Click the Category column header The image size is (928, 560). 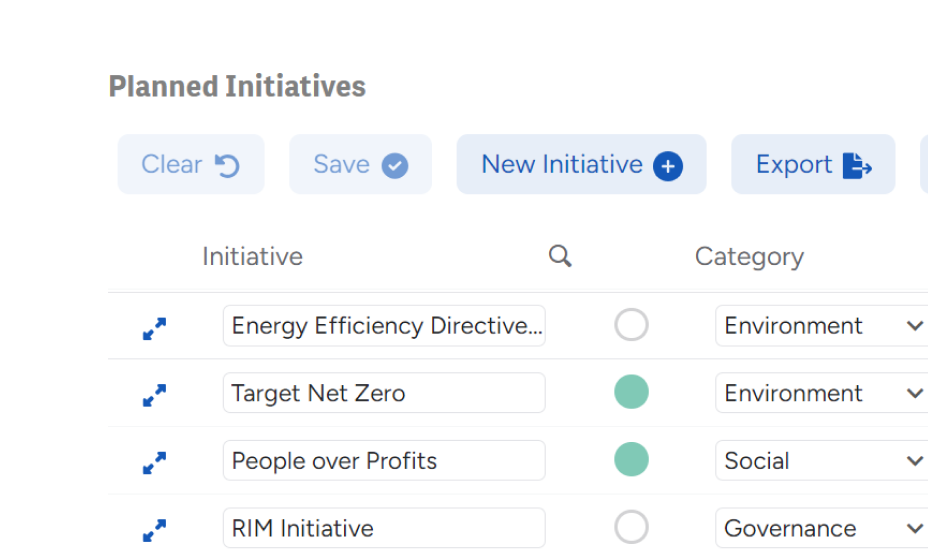(x=749, y=258)
